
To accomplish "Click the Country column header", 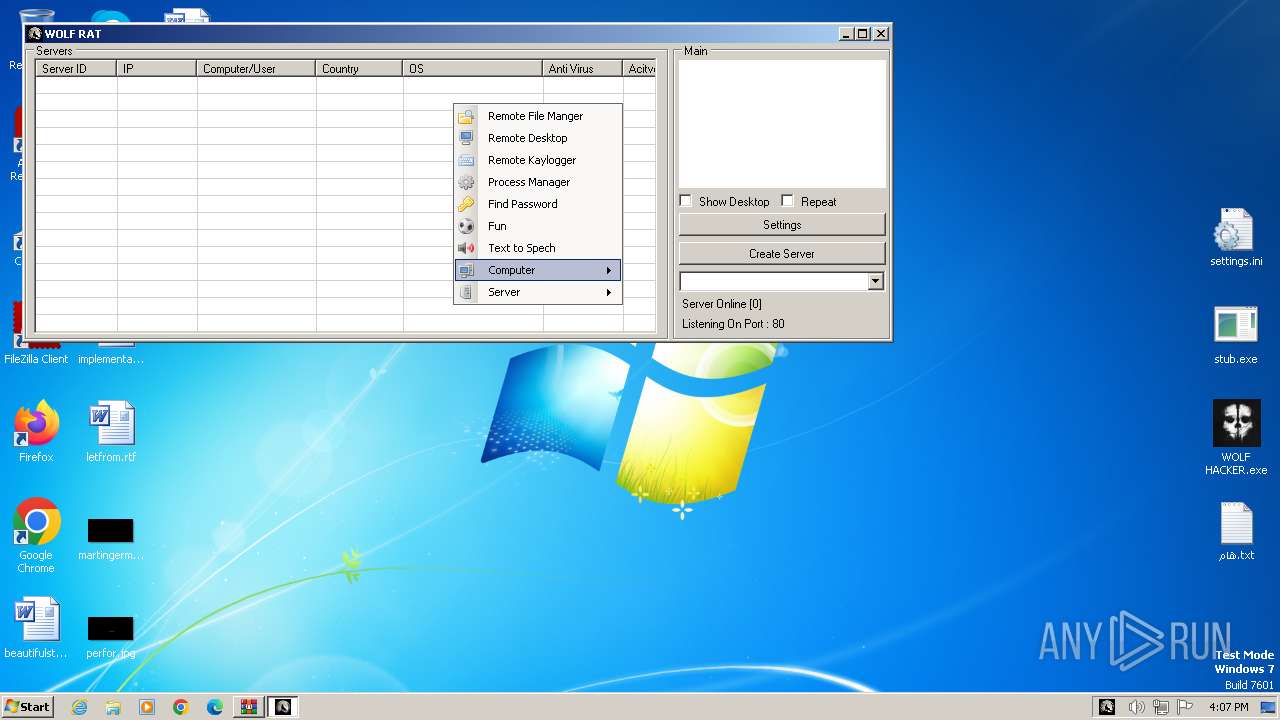I will 359,69.
